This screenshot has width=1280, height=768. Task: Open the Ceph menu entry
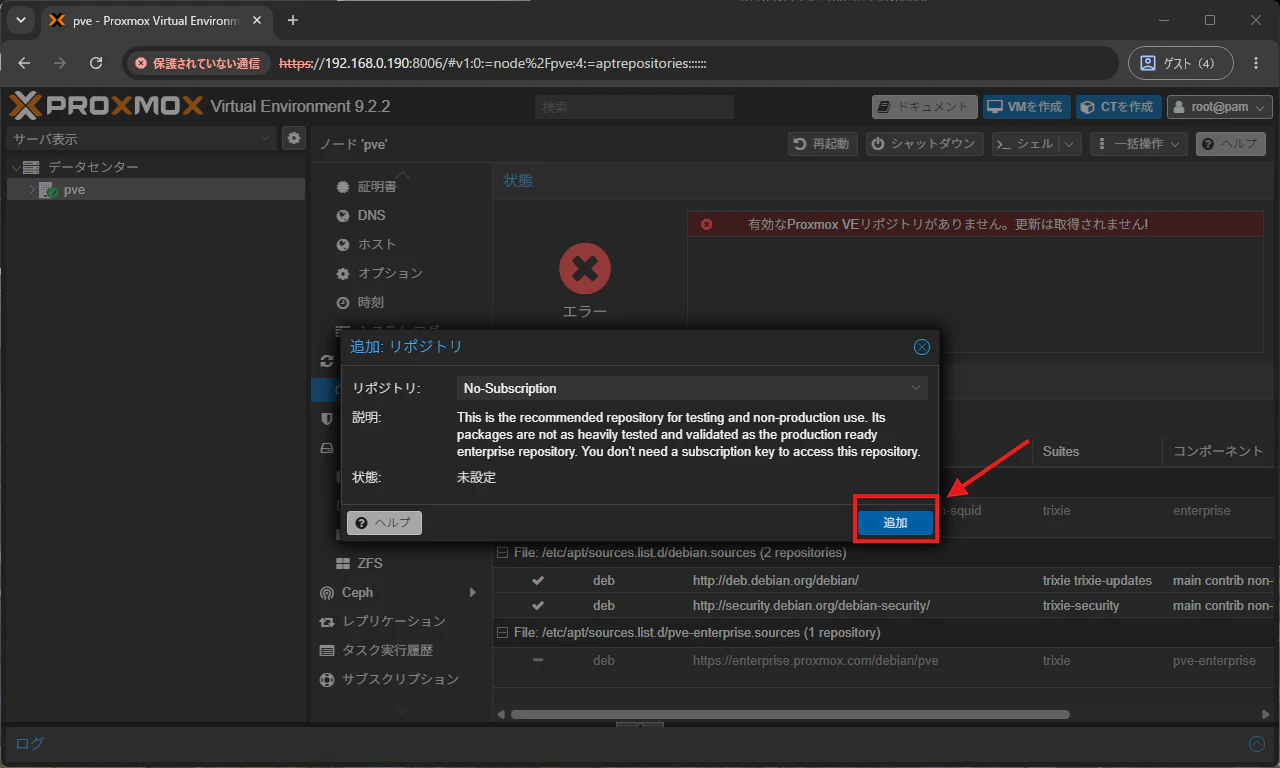coord(357,592)
